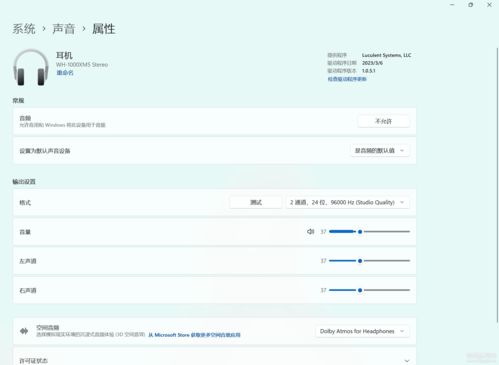The height and width of the screenshot is (365, 499).
Task: Click the driver version 1.0.5.1
Action: tap(369, 71)
